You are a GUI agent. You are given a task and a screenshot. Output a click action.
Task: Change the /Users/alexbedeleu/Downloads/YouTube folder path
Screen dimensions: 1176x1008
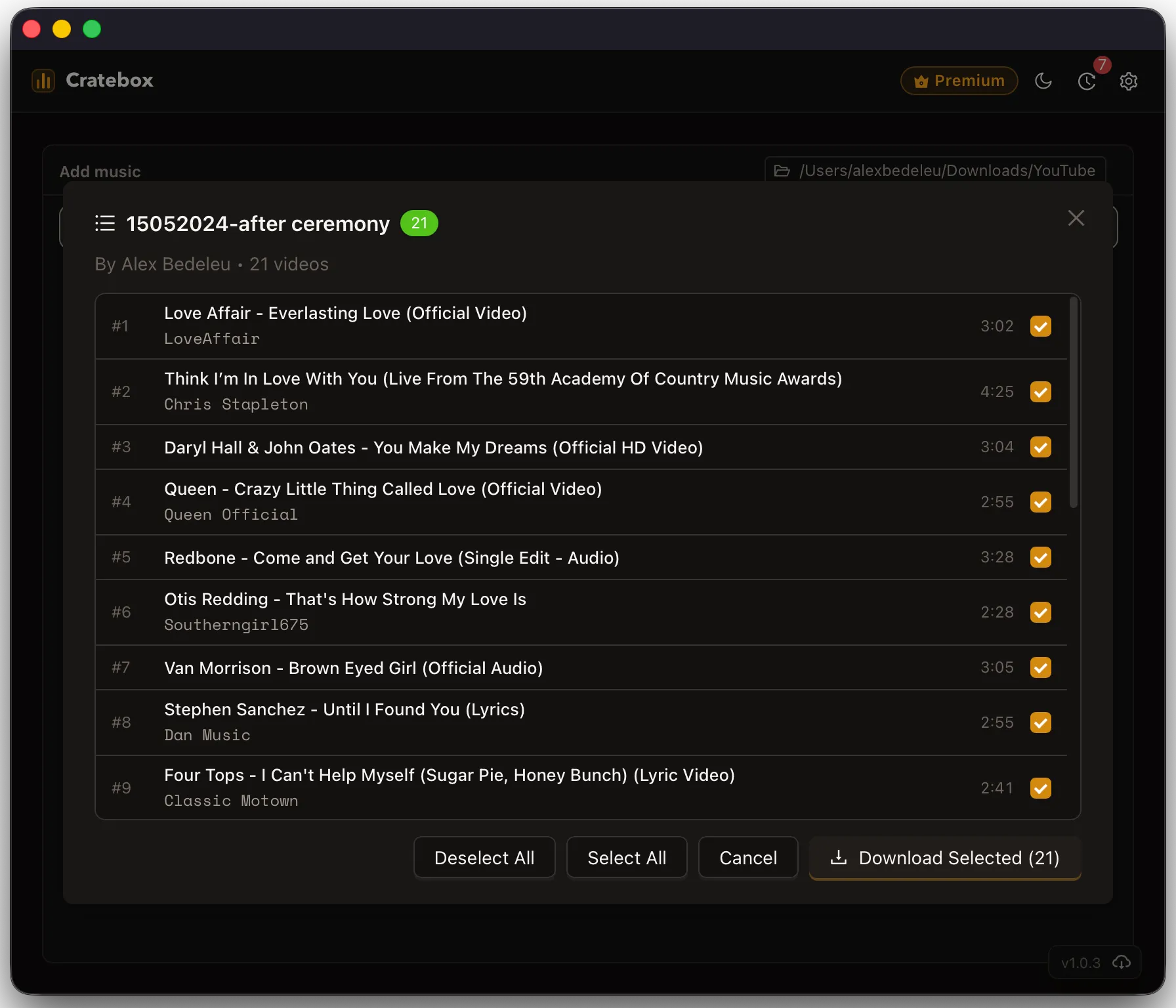pos(935,171)
